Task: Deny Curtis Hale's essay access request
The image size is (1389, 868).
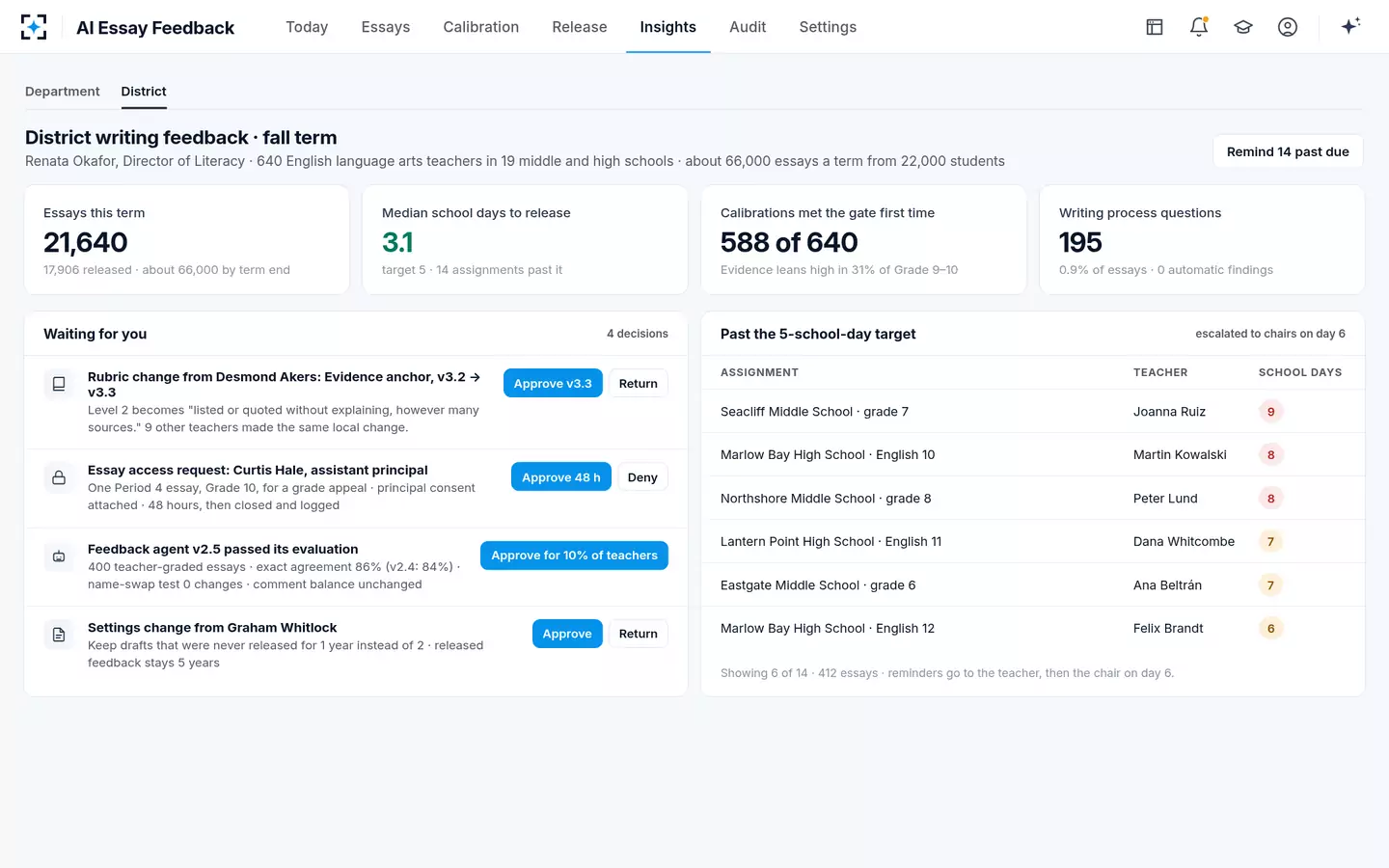Action: 642,477
